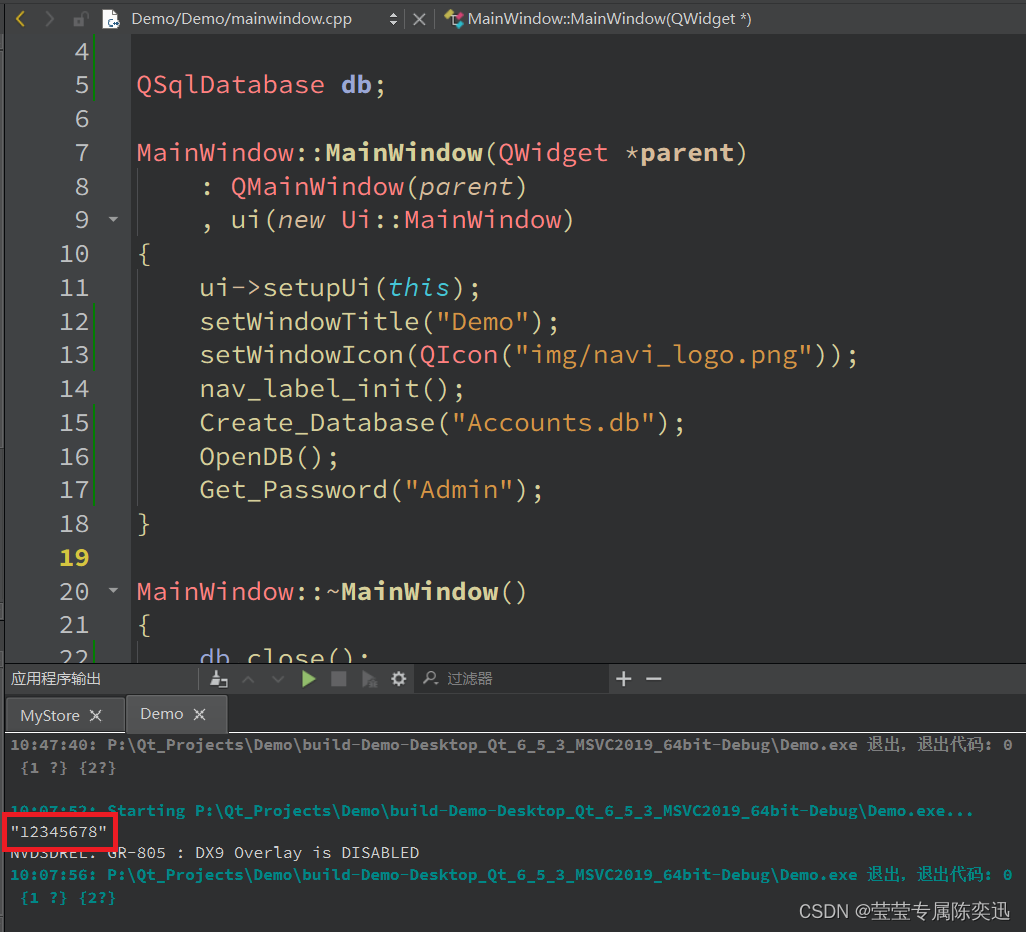Open output pane settings gear
The width and height of the screenshot is (1026, 932).
[398, 679]
